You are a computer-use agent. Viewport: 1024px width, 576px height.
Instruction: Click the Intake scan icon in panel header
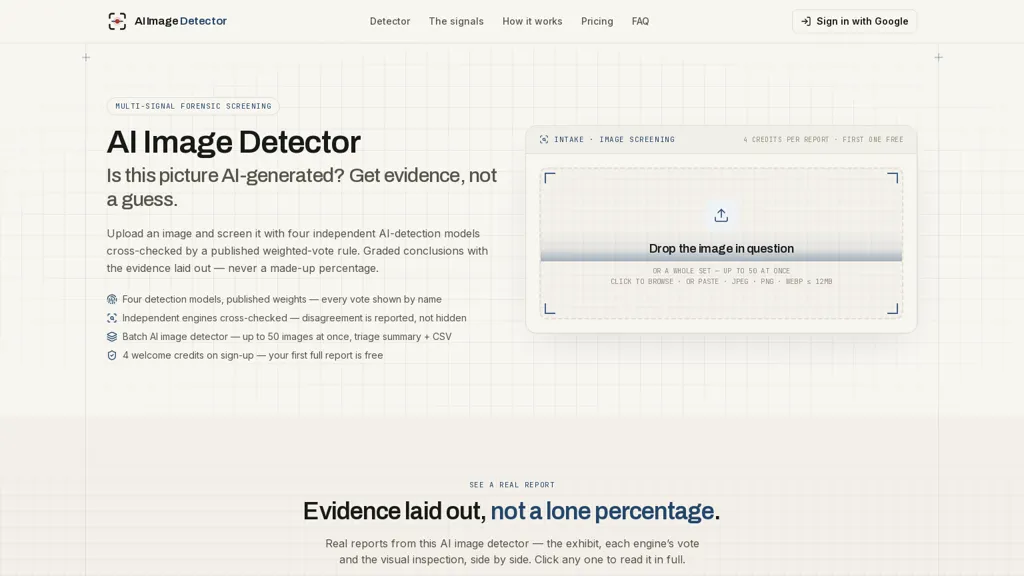point(544,139)
